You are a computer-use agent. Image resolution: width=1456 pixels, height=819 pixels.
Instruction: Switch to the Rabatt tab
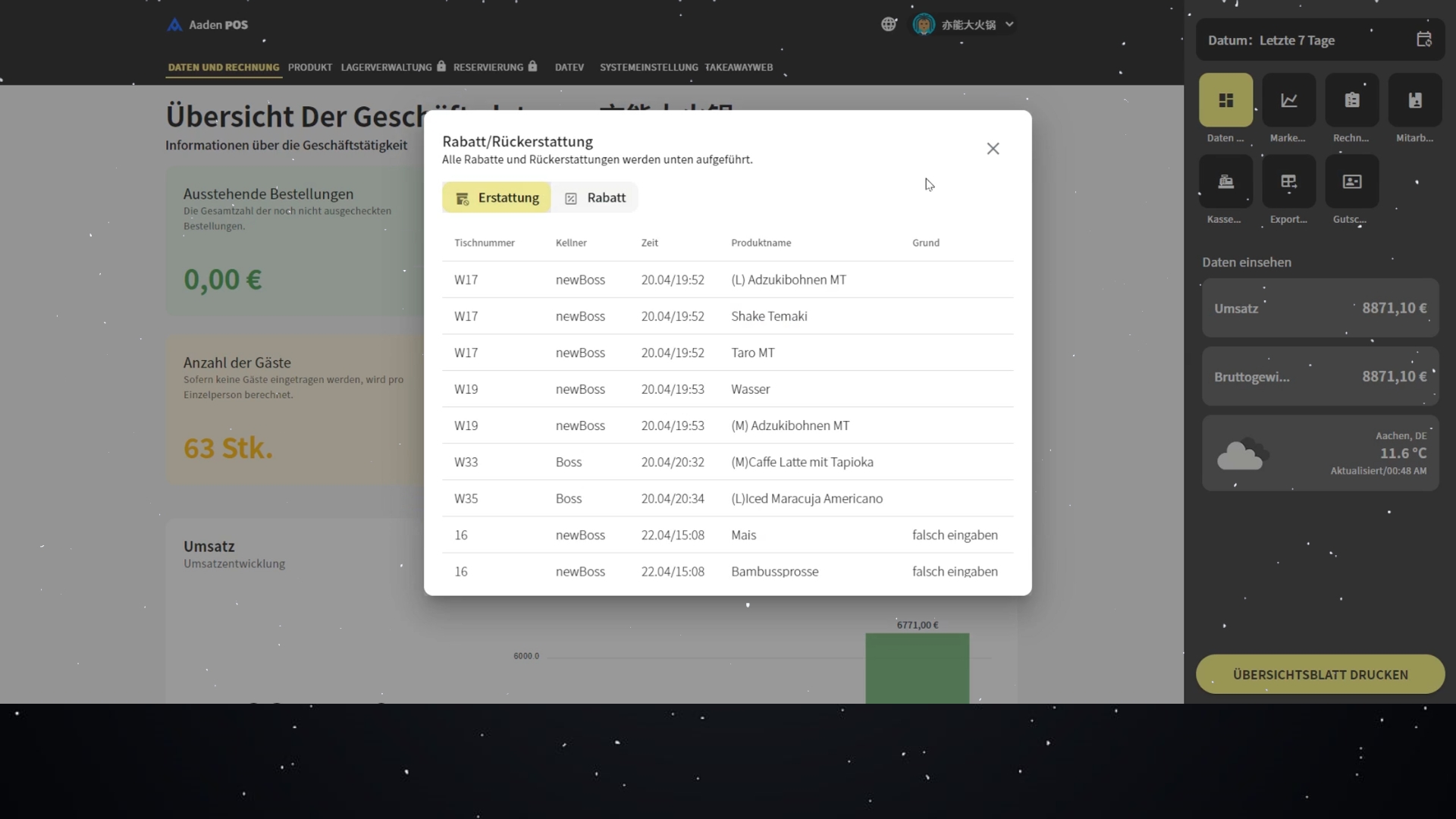coord(595,198)
